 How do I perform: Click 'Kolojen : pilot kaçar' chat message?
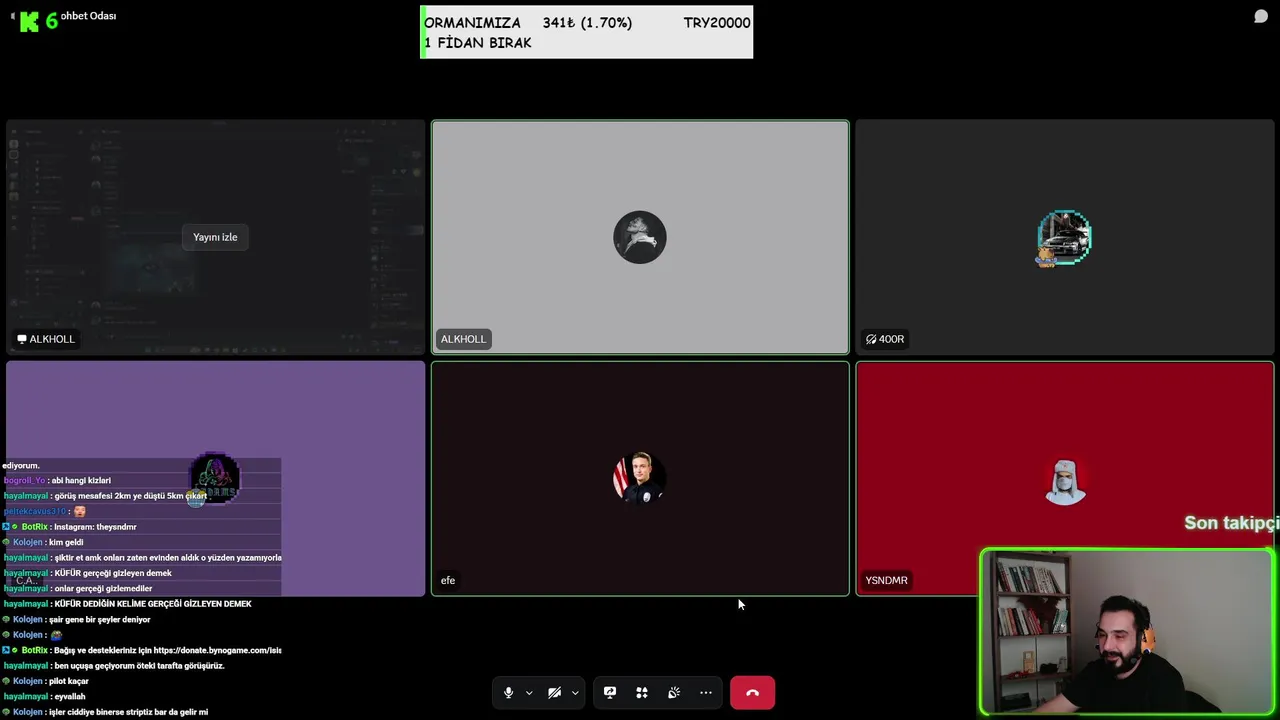pyautogui.click(x=46, y=681)
